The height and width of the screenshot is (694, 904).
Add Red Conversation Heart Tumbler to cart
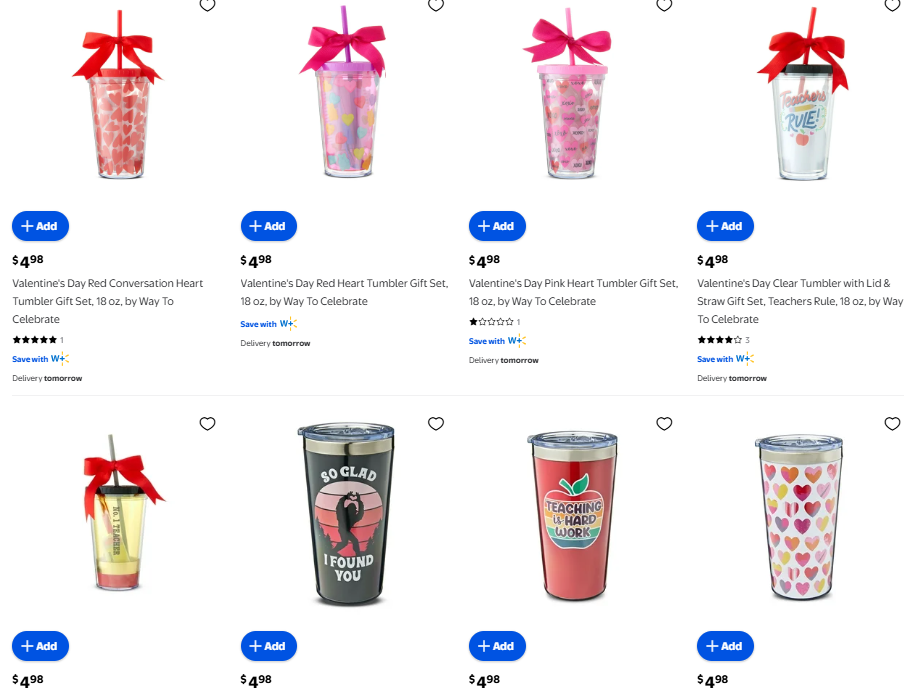tap(40, 226)
